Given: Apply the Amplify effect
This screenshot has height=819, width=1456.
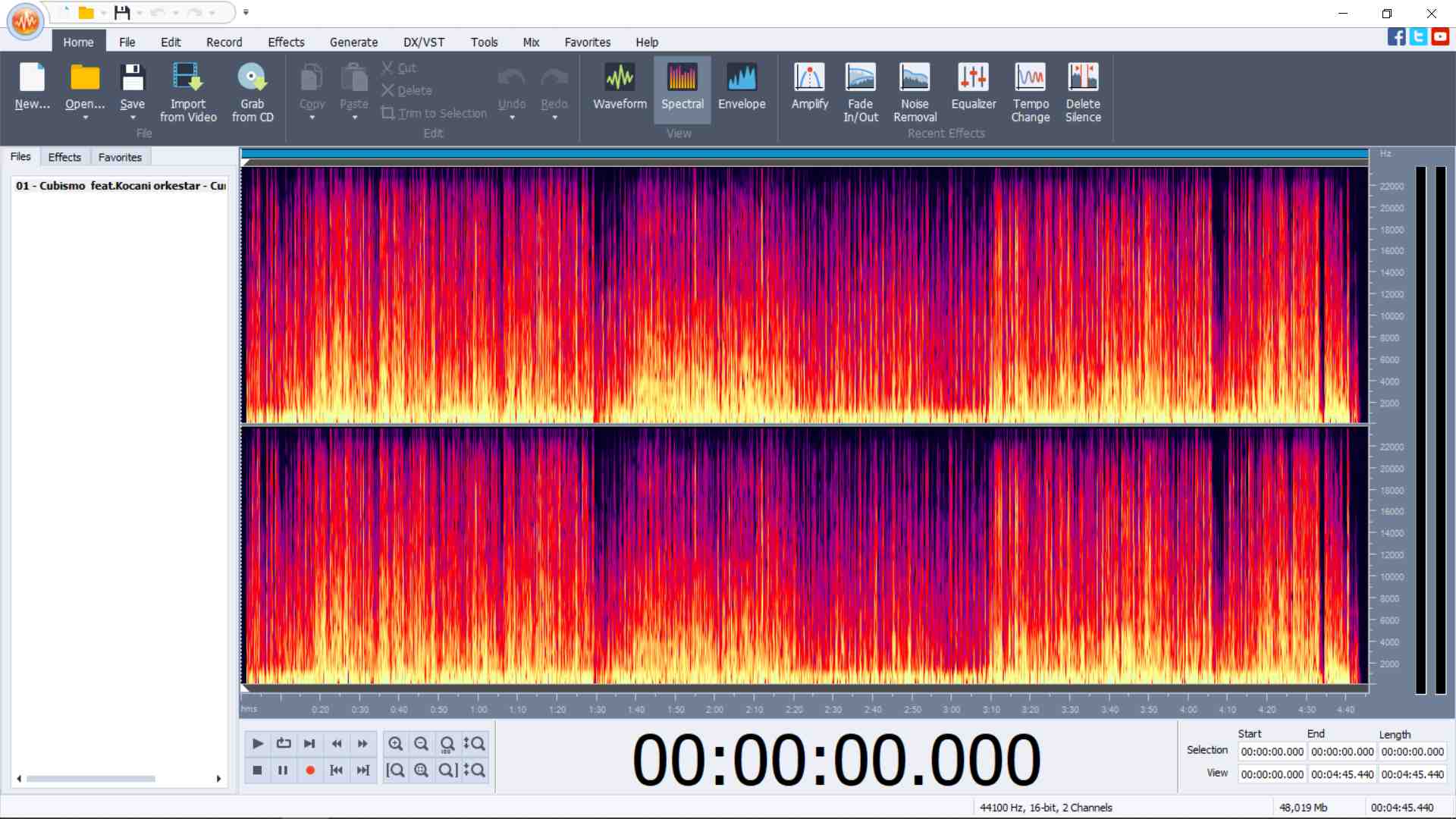Looking at the screenshot, I should (x=808, y=89).
